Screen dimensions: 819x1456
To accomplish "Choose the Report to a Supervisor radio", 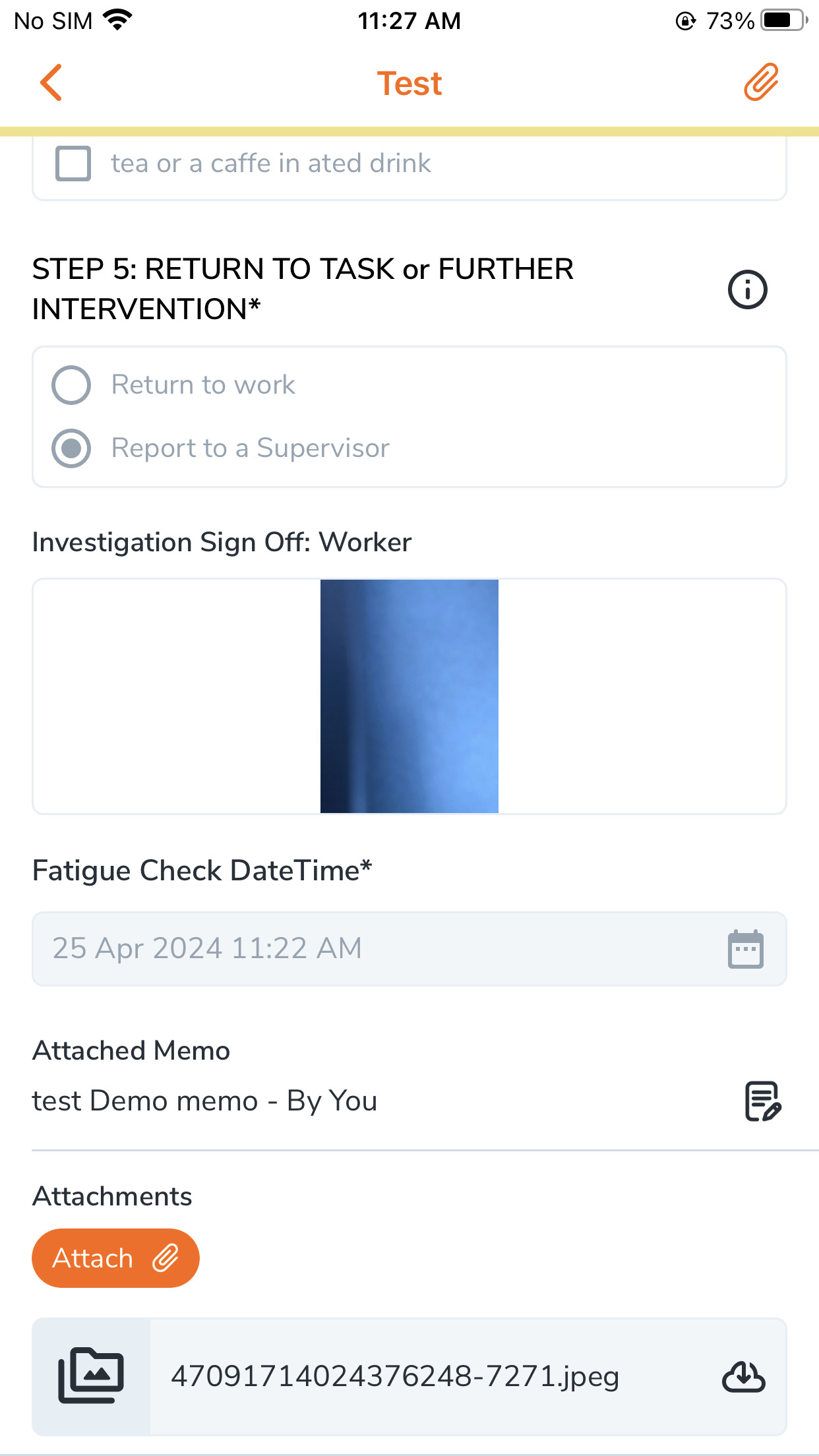I will 71,448.
